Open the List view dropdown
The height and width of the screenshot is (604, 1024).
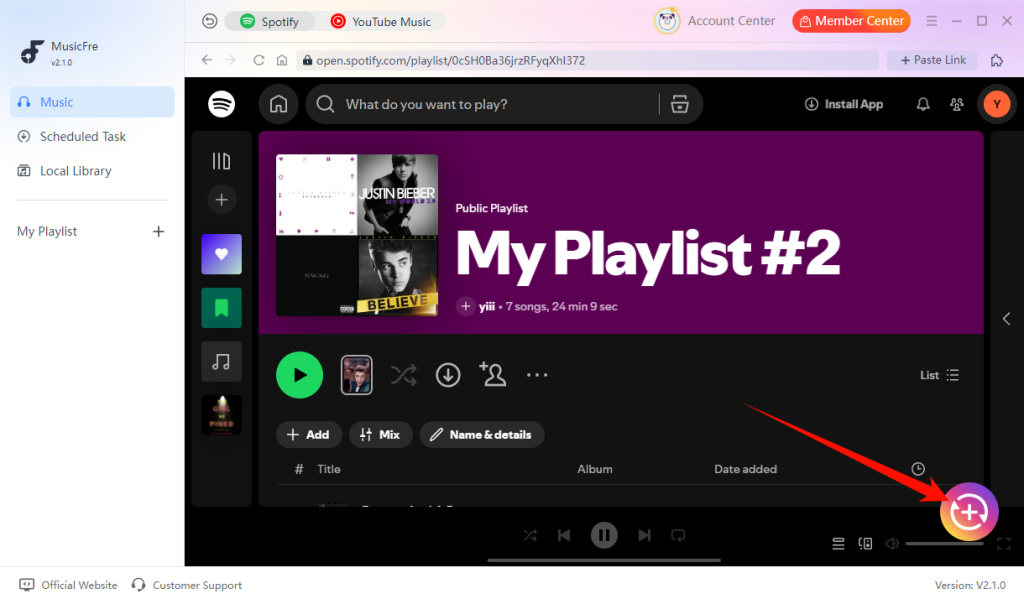click(939, 375)
